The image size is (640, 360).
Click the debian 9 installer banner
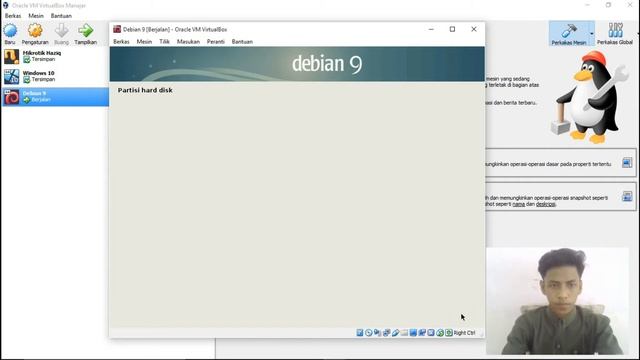[297, 64]
